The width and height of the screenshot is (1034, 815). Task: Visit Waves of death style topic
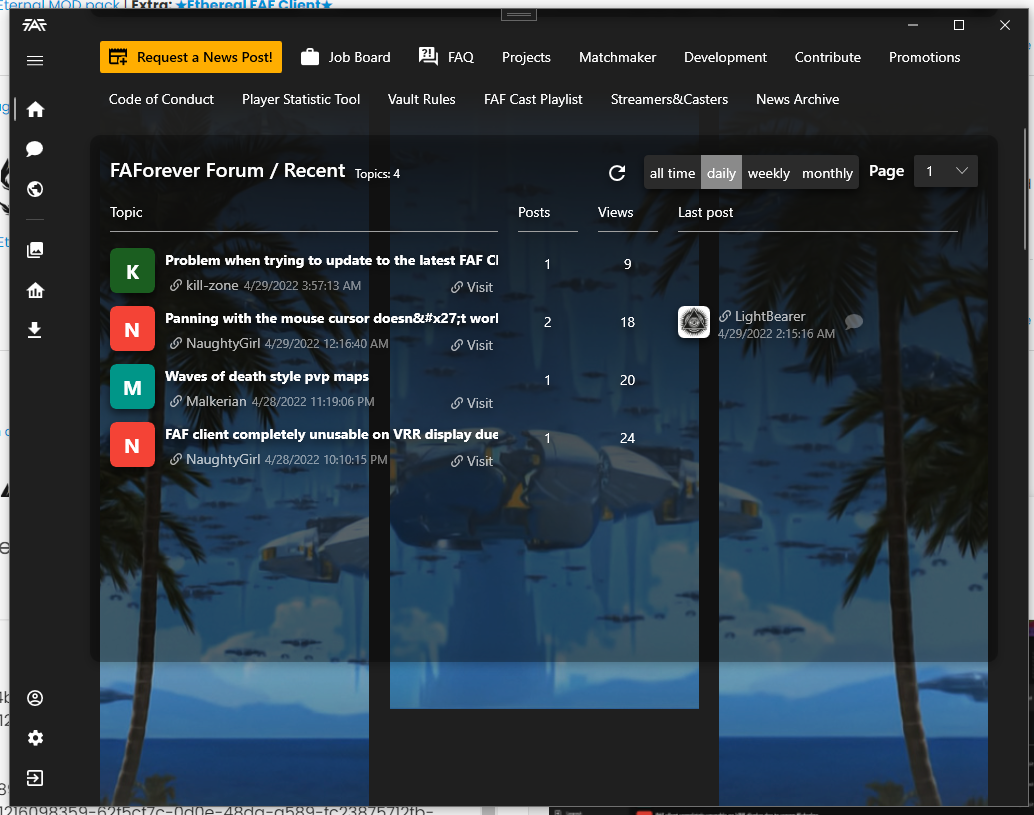(x=472, y=404)
